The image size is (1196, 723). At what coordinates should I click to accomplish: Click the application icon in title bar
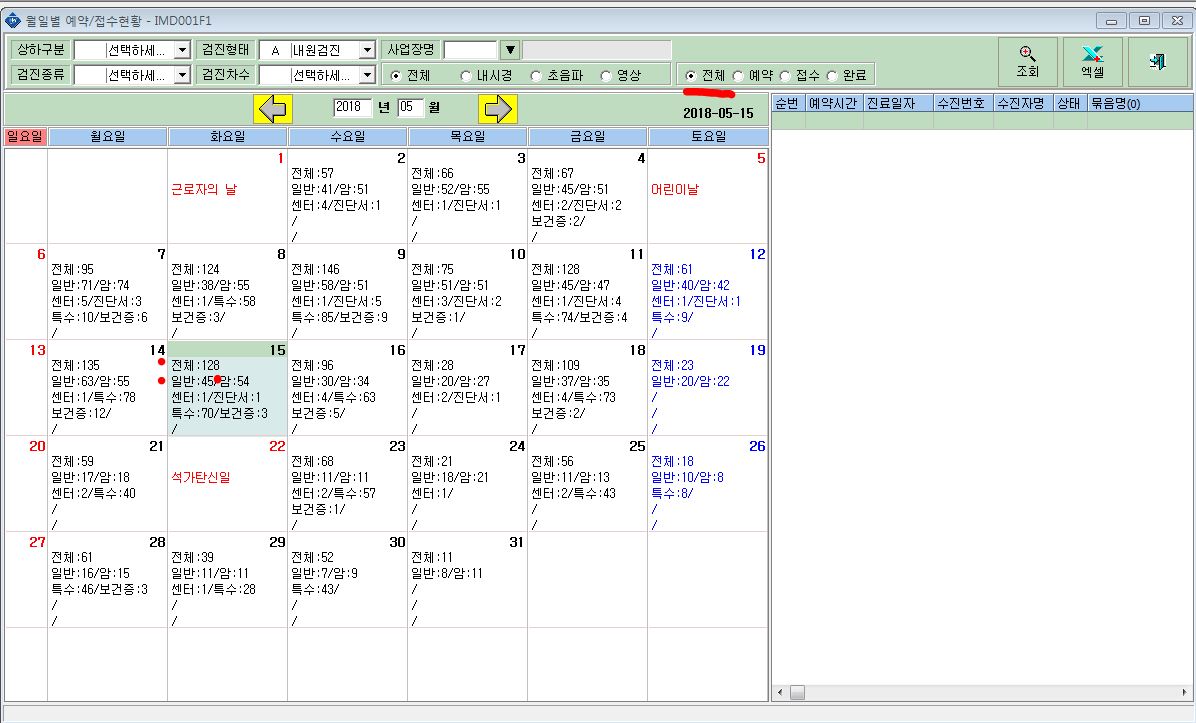click(x=12, y=21)
